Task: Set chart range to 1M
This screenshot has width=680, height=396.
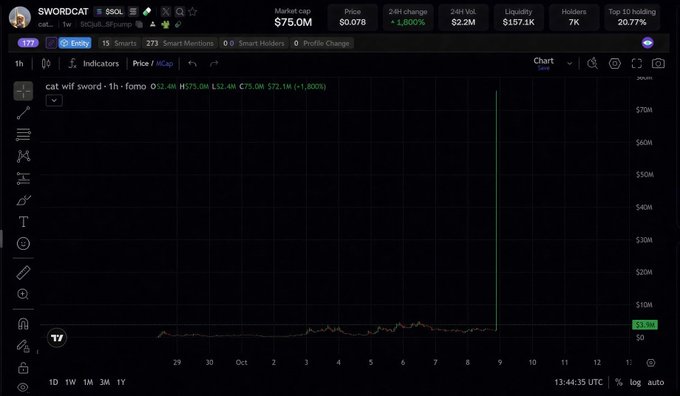Action: pos(88,382)
